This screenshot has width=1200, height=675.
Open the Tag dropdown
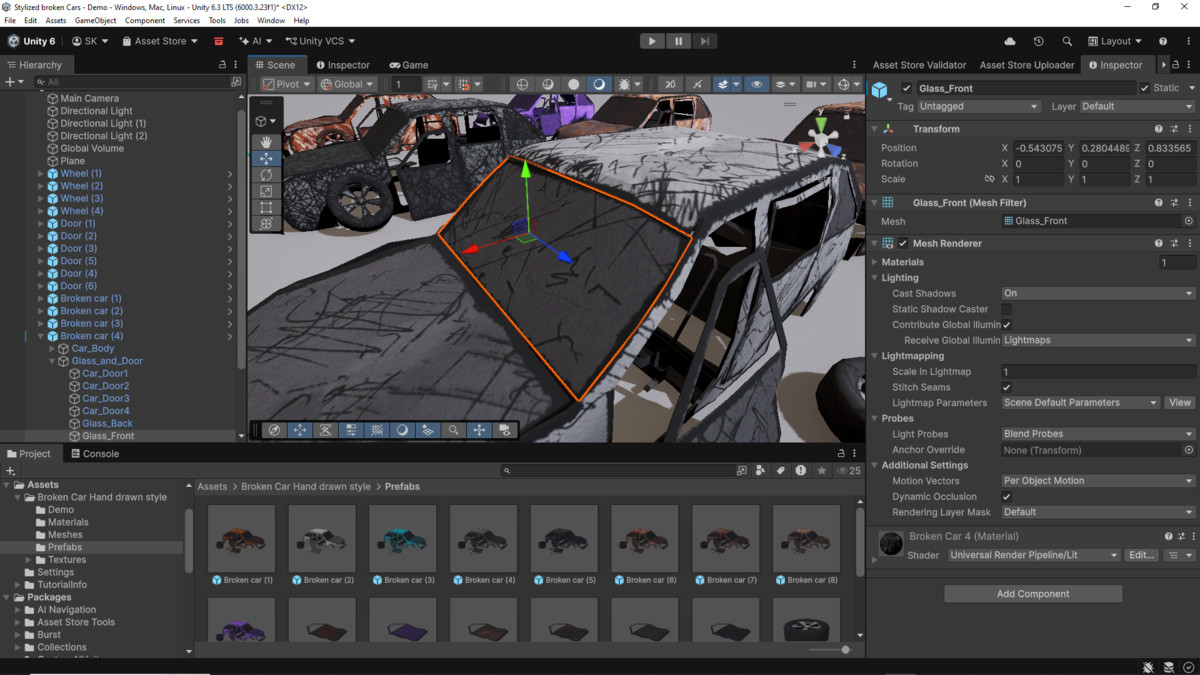(x=979, y=106)
